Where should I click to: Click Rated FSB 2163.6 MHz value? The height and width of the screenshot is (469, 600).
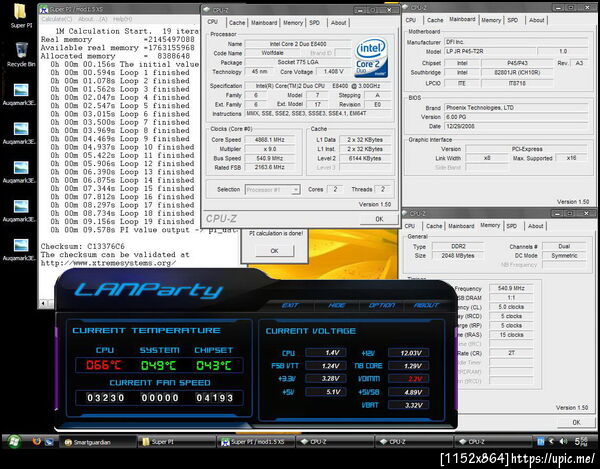tap(270, 167)
